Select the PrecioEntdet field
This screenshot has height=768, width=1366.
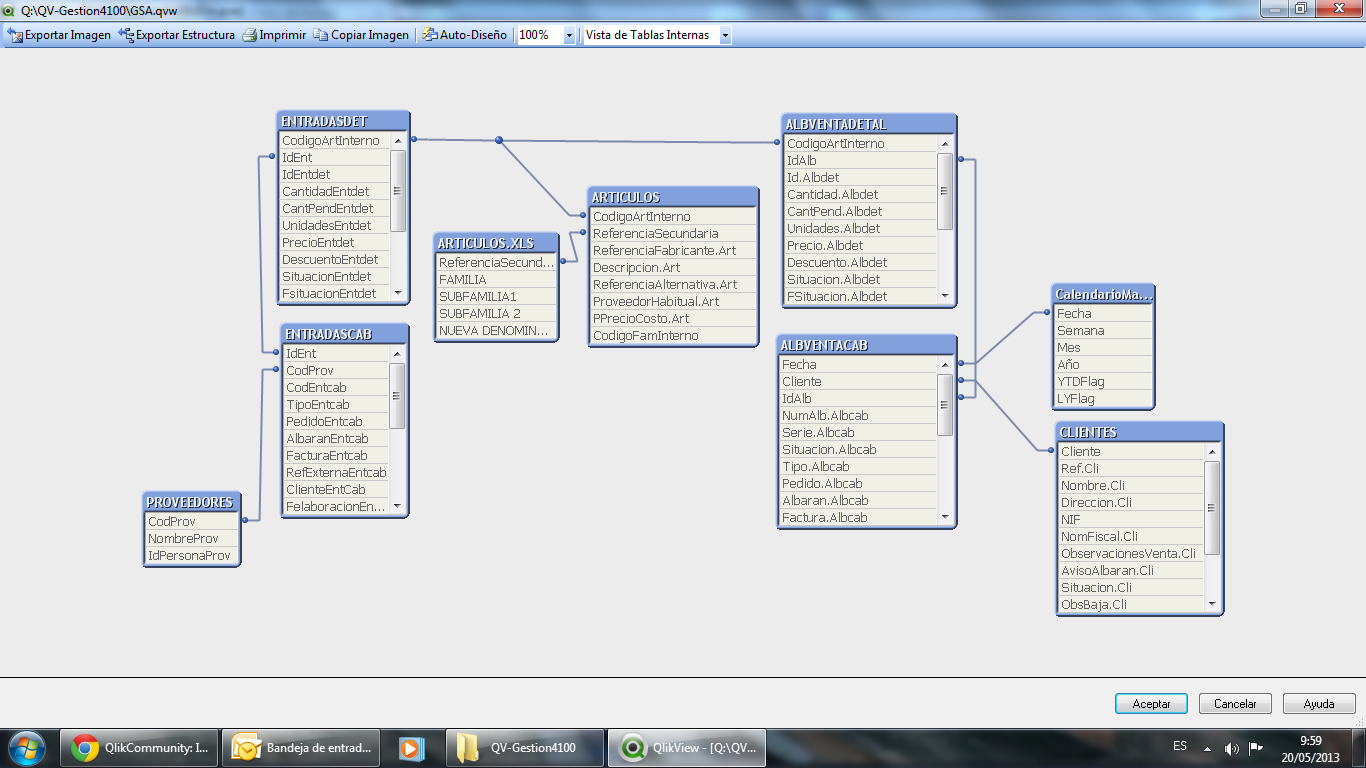point(334,243)
